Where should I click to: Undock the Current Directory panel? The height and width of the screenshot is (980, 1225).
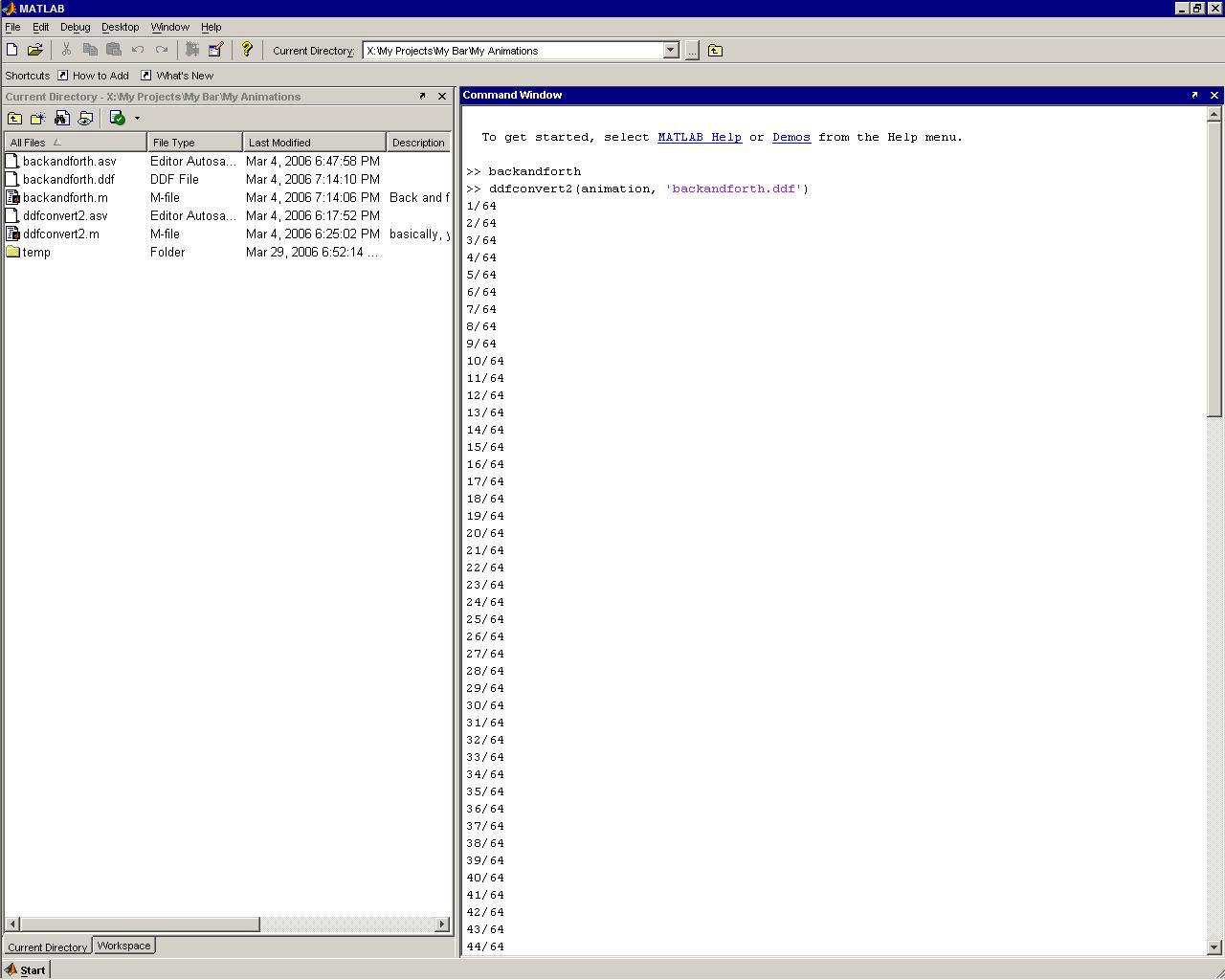point(422,96)
